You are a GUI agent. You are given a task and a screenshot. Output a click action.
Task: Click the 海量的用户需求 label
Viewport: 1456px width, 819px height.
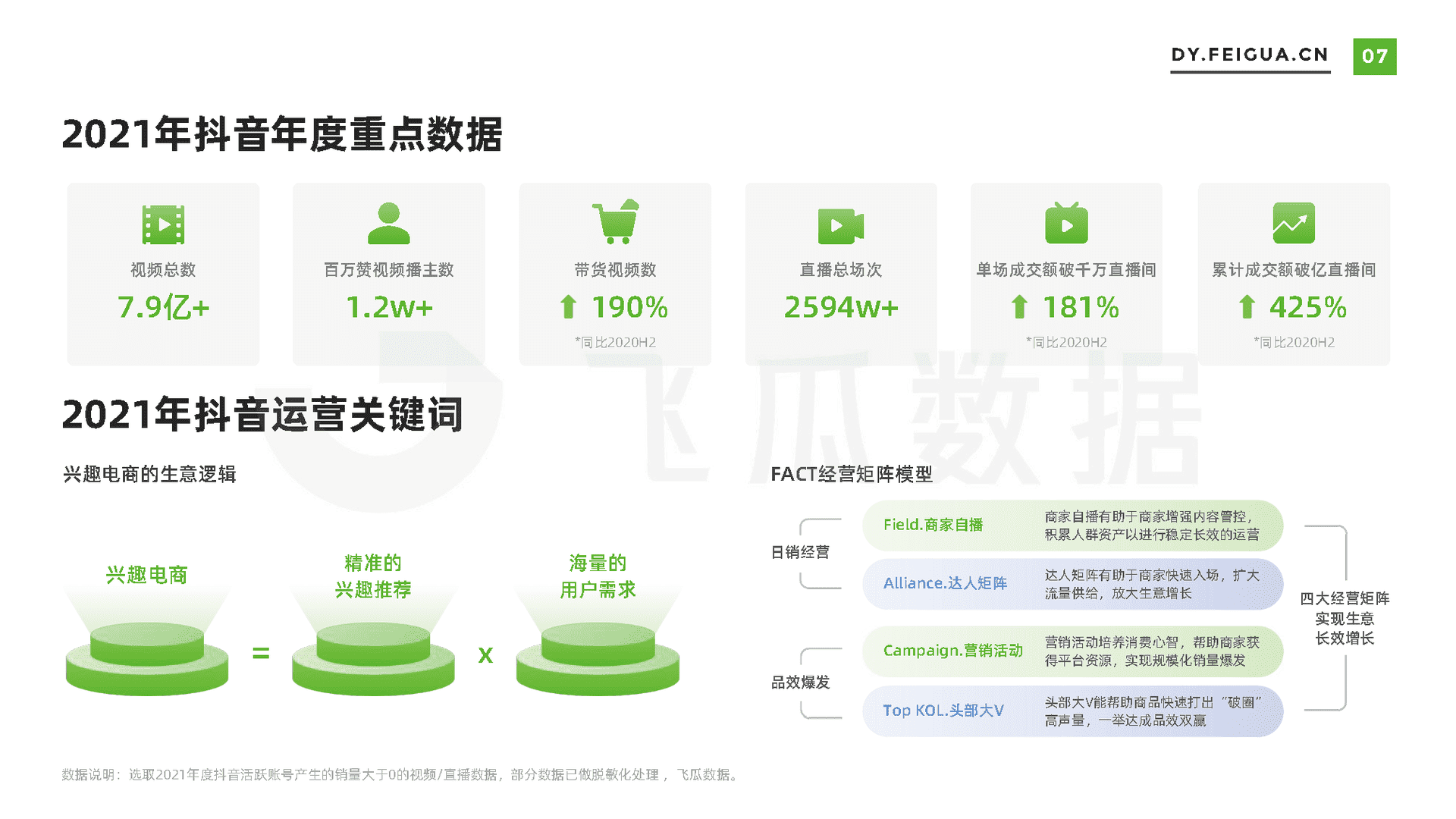point(598,576)
